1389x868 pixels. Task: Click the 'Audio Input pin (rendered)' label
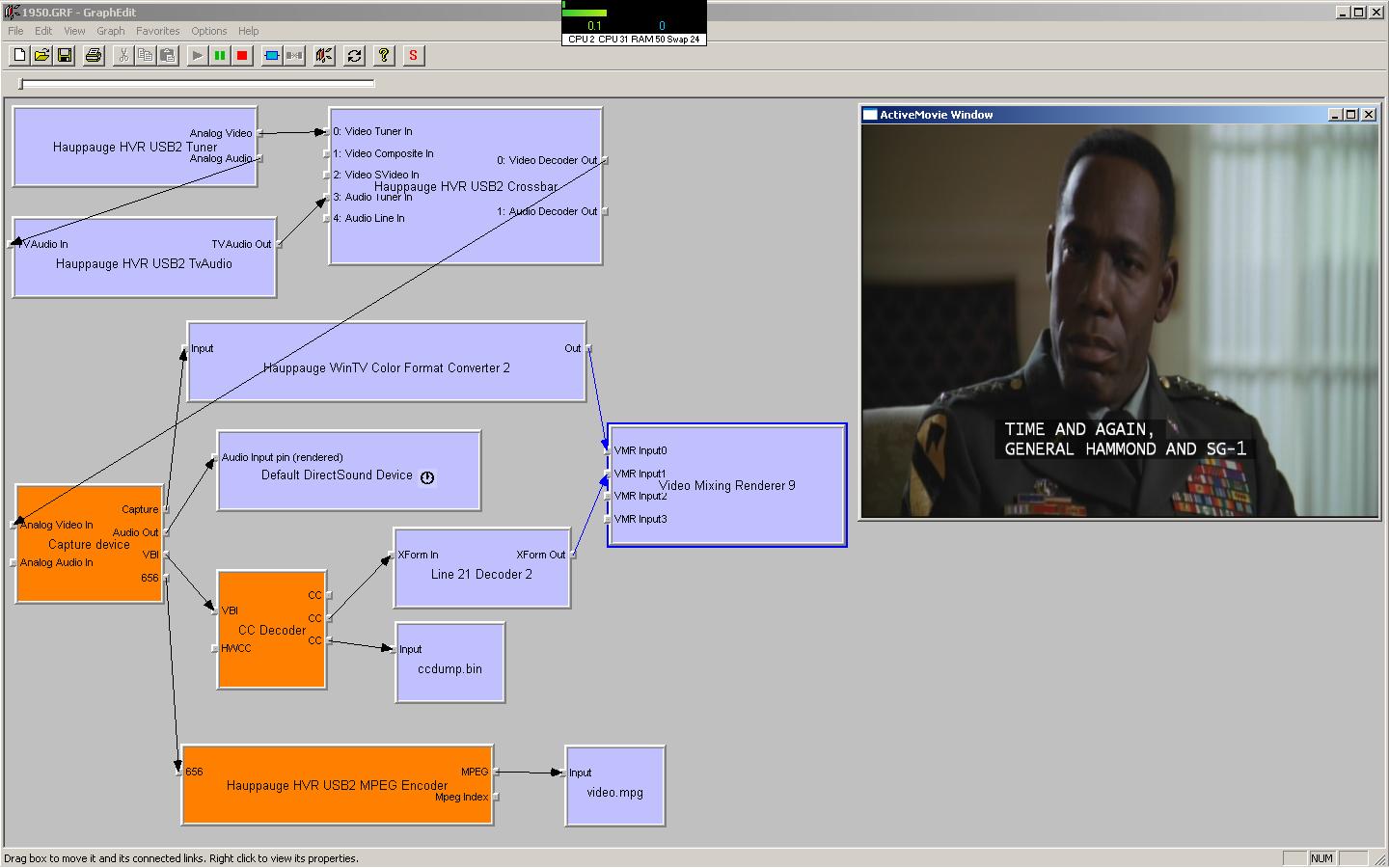(x=283, y=457)
